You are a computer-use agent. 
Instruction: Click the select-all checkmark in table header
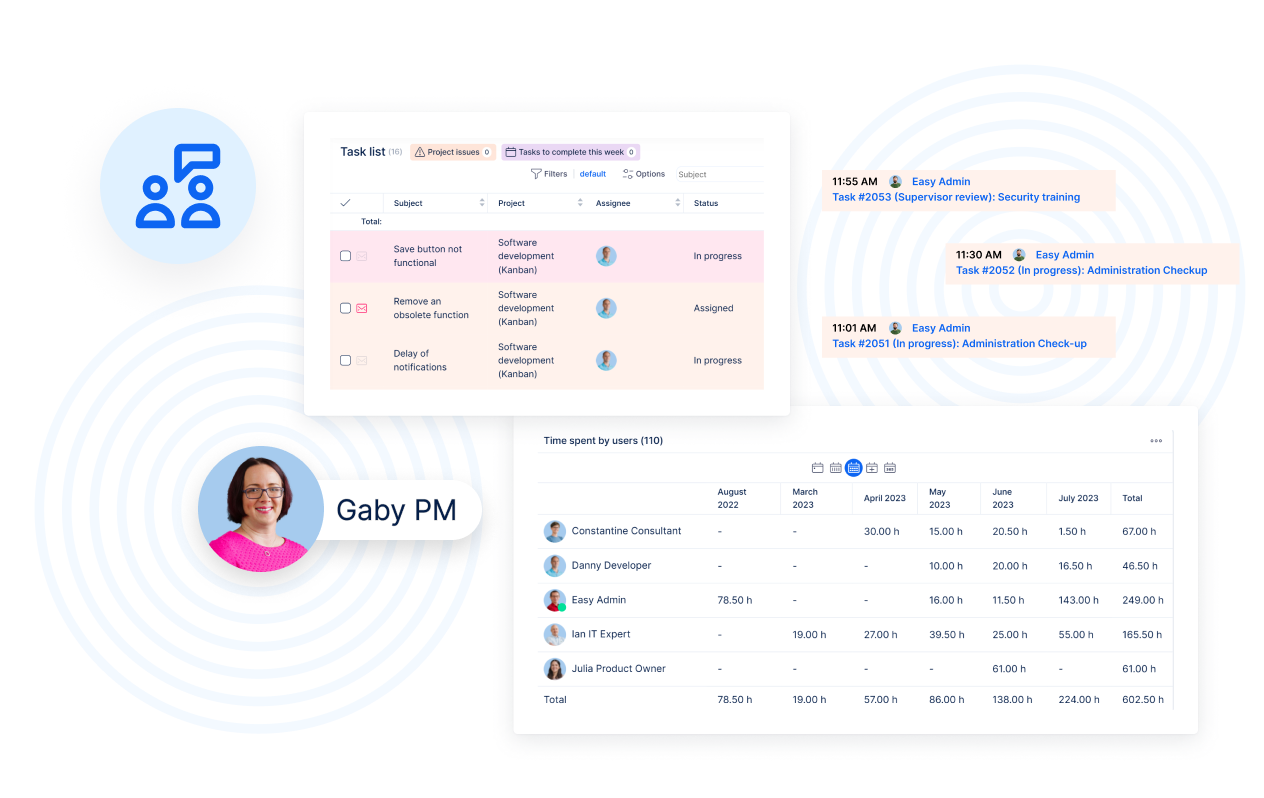point(346,203)
